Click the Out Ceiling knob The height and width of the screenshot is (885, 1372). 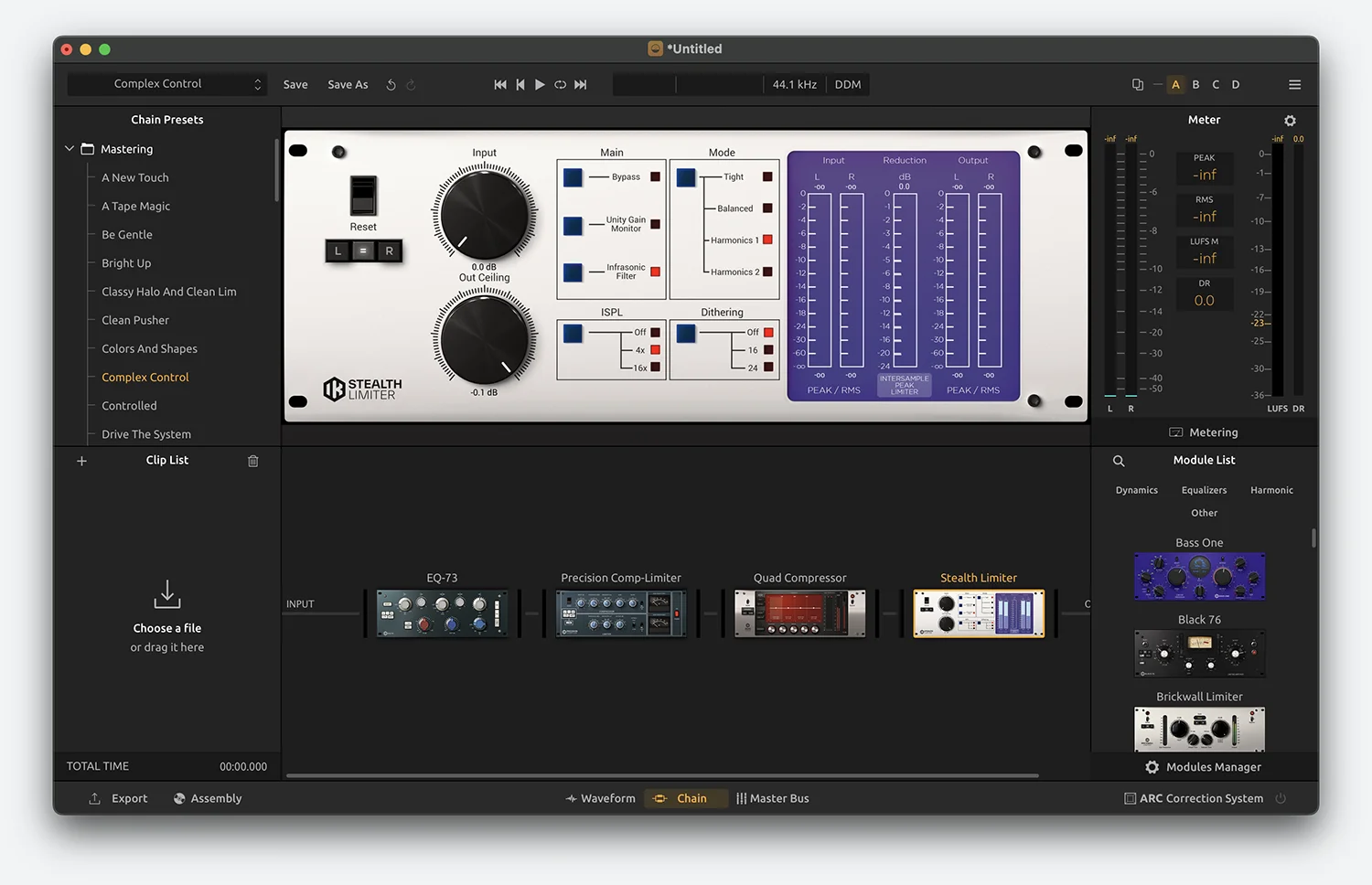point(484,337)
